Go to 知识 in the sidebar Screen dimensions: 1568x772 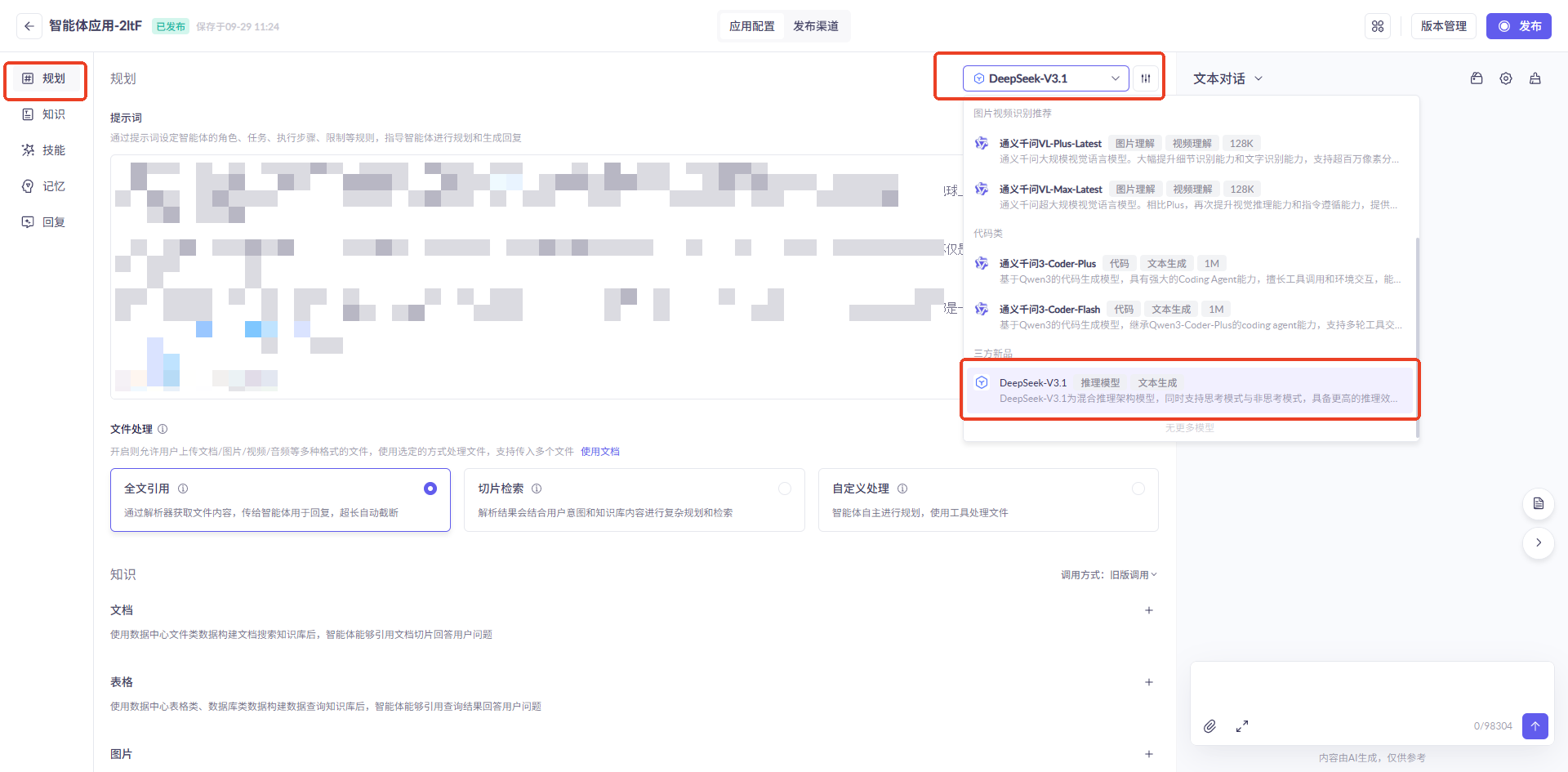point(46,114)
